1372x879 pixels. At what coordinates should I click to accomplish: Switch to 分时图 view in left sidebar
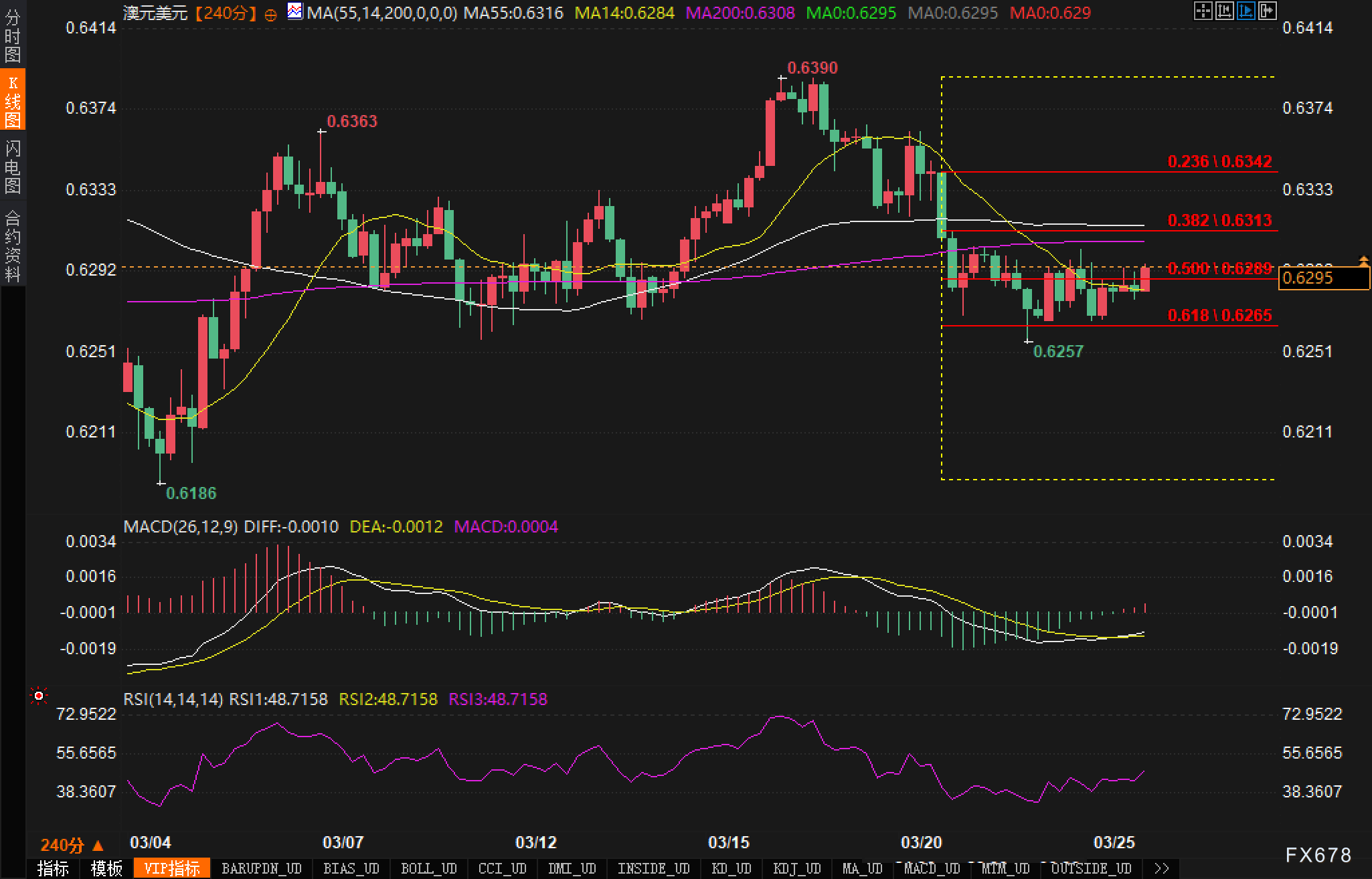(12, 35)
